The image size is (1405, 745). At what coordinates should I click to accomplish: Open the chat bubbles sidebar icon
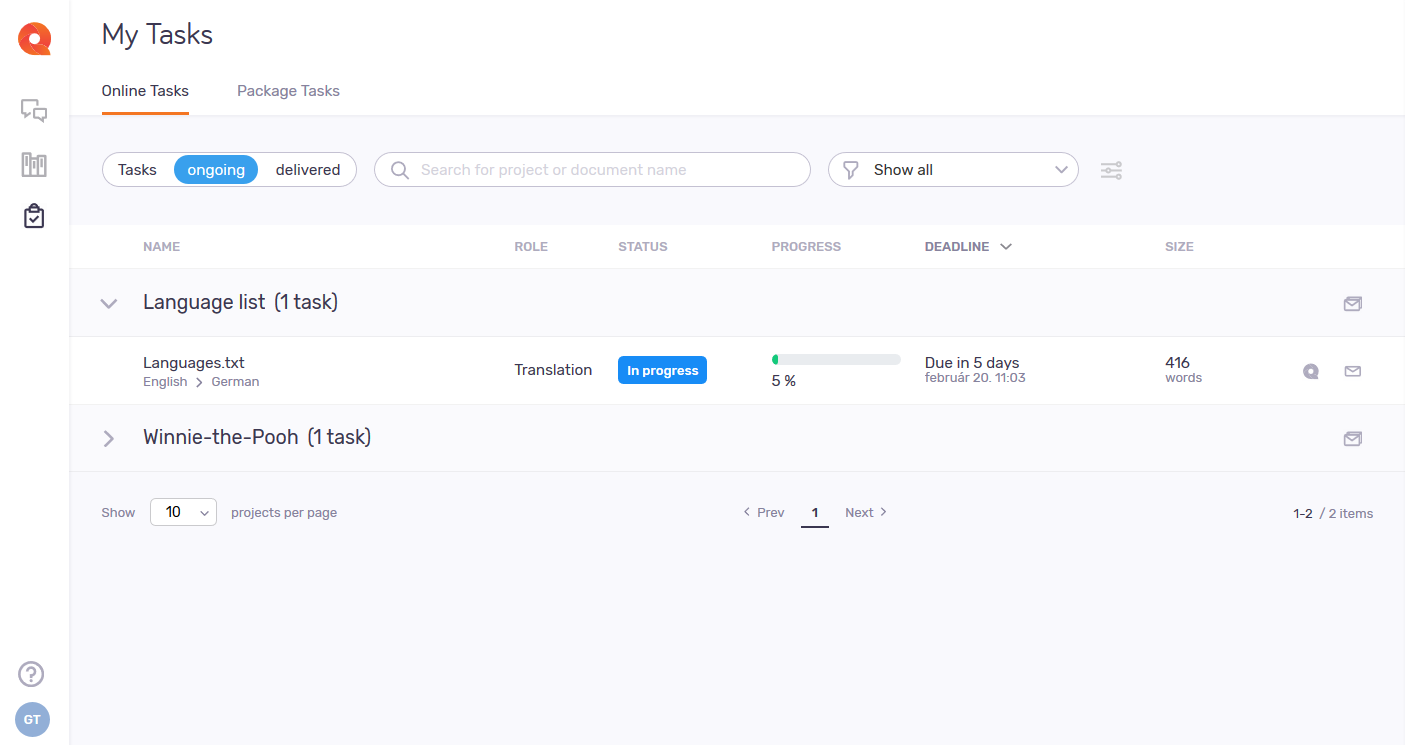pos(34,110)
